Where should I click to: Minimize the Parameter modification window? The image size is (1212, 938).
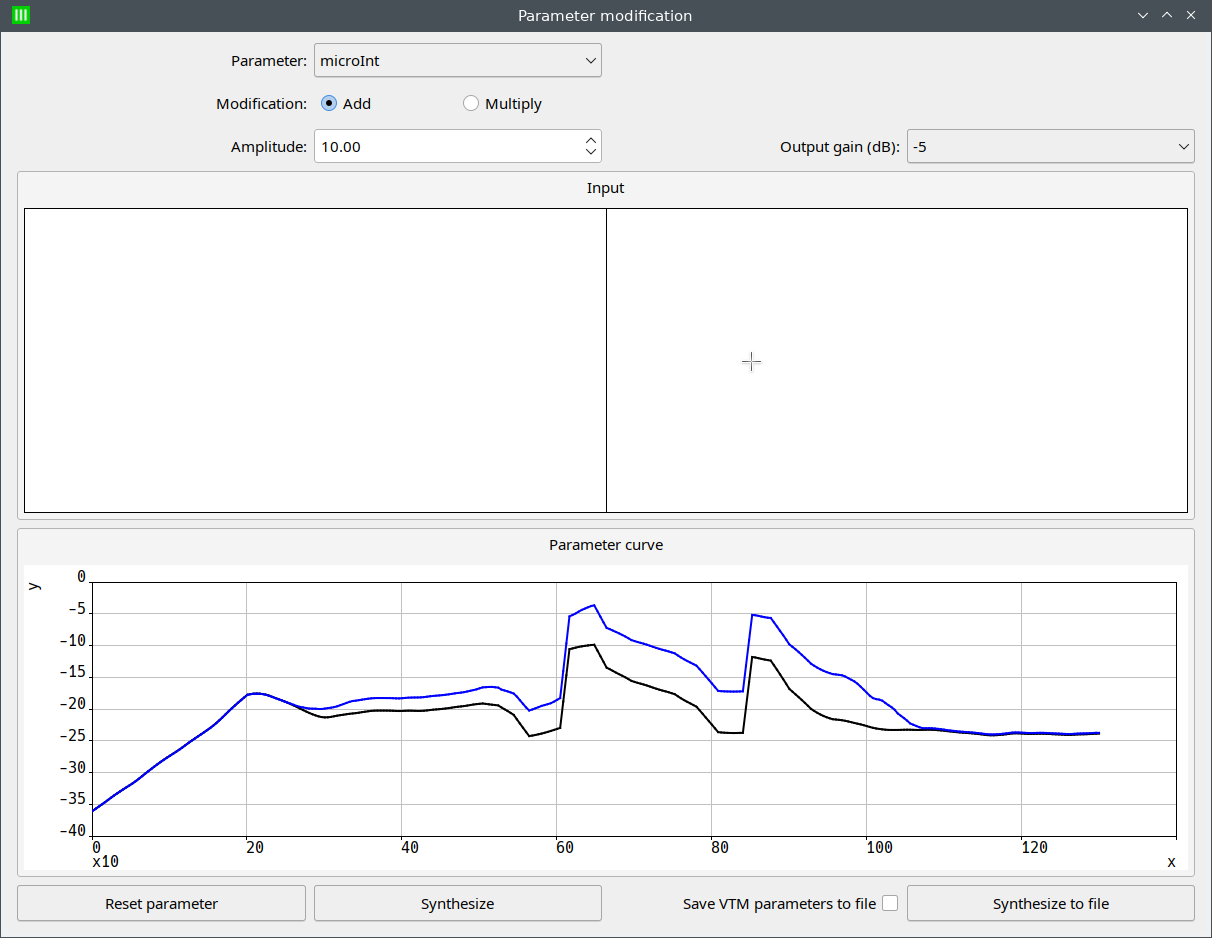pyautogui.click(x=1144, y=15)
